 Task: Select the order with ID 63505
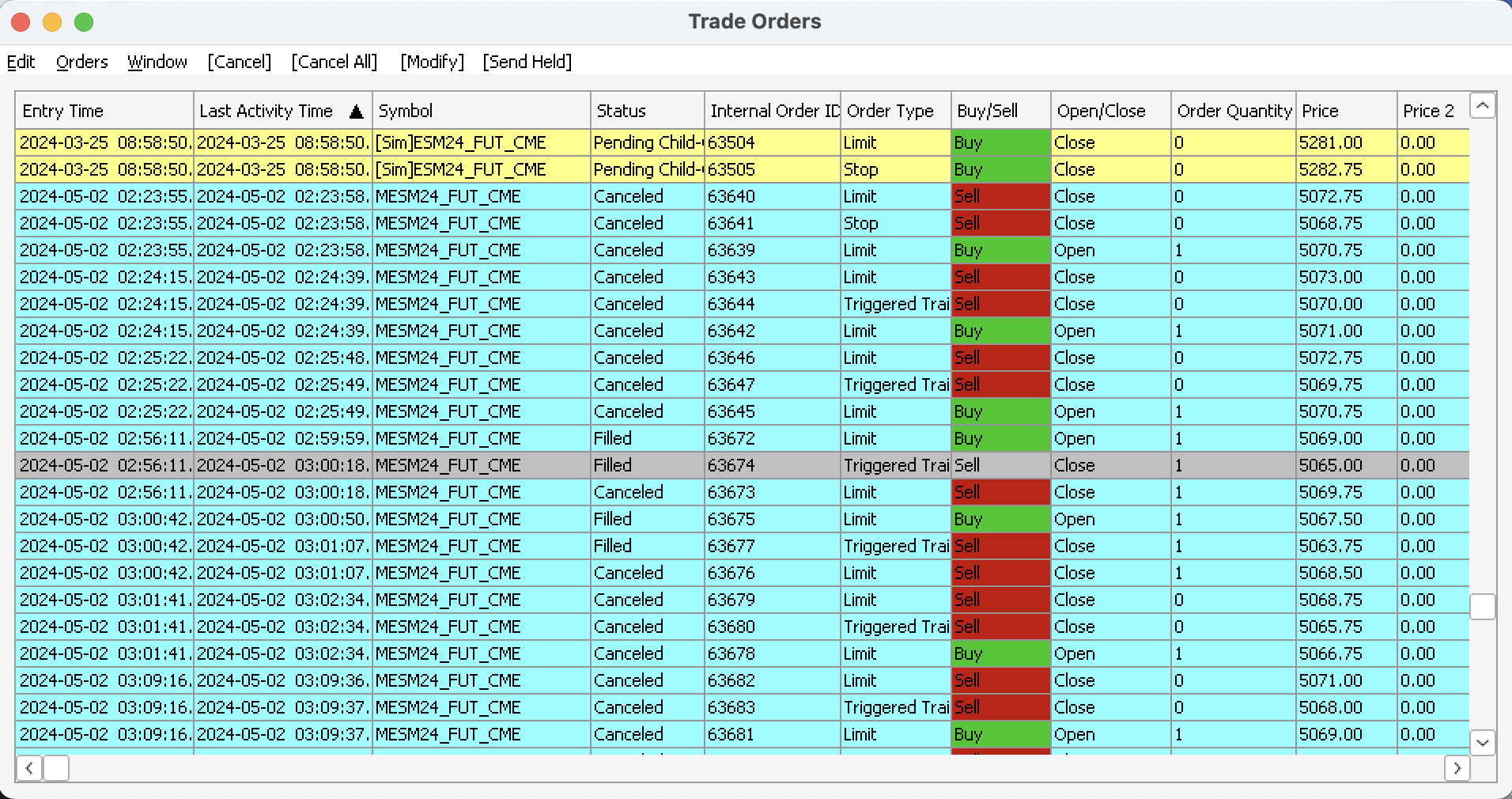(x=743, y=169)
